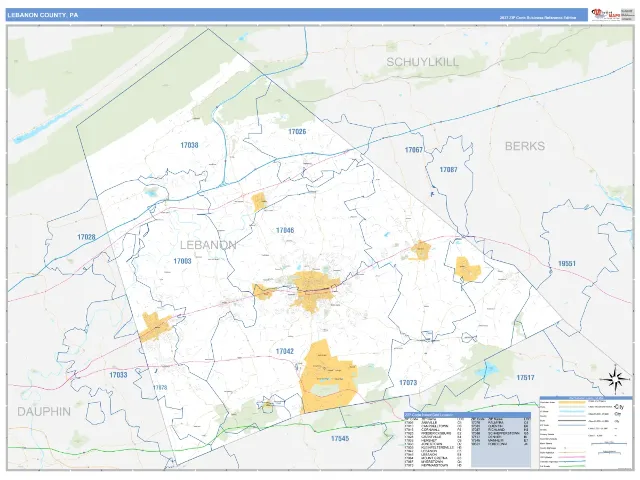Click the orange area inside the 17087 outlined region

(x=468, y=269)
